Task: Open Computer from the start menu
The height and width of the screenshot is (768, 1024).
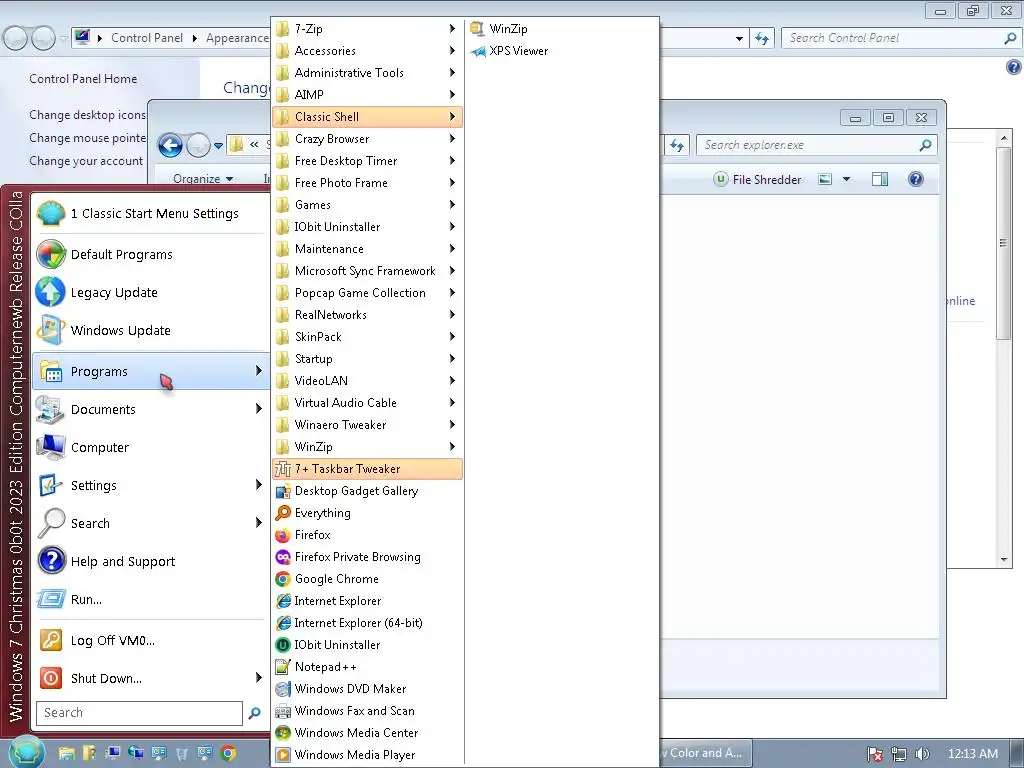Action: (151, 447)
